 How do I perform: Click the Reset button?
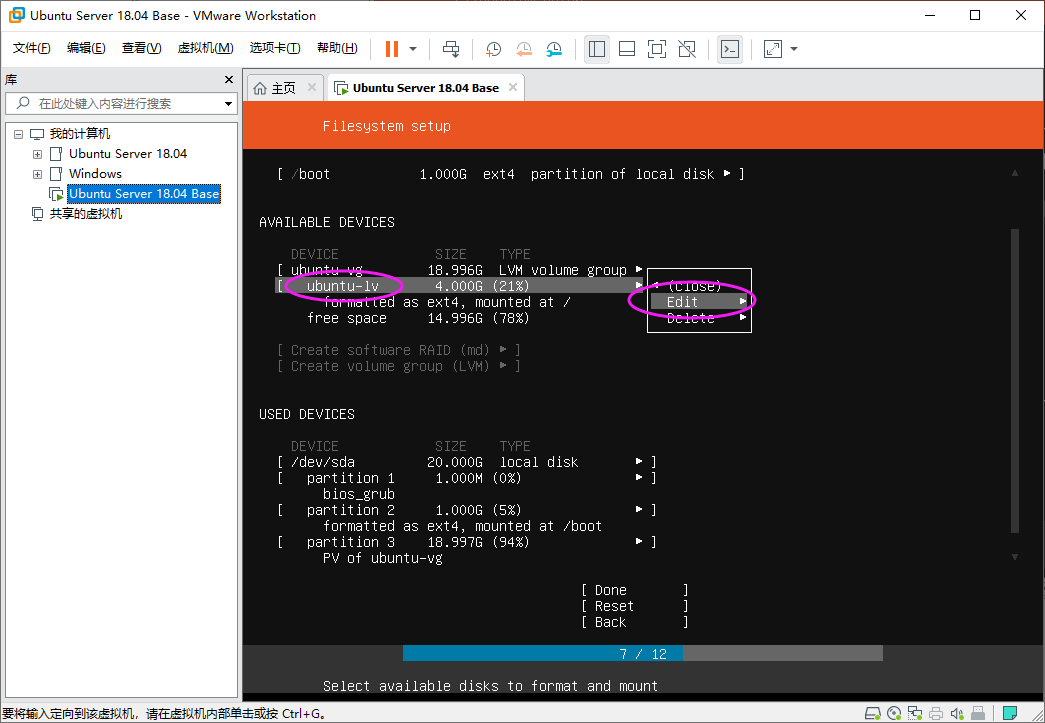634,606
